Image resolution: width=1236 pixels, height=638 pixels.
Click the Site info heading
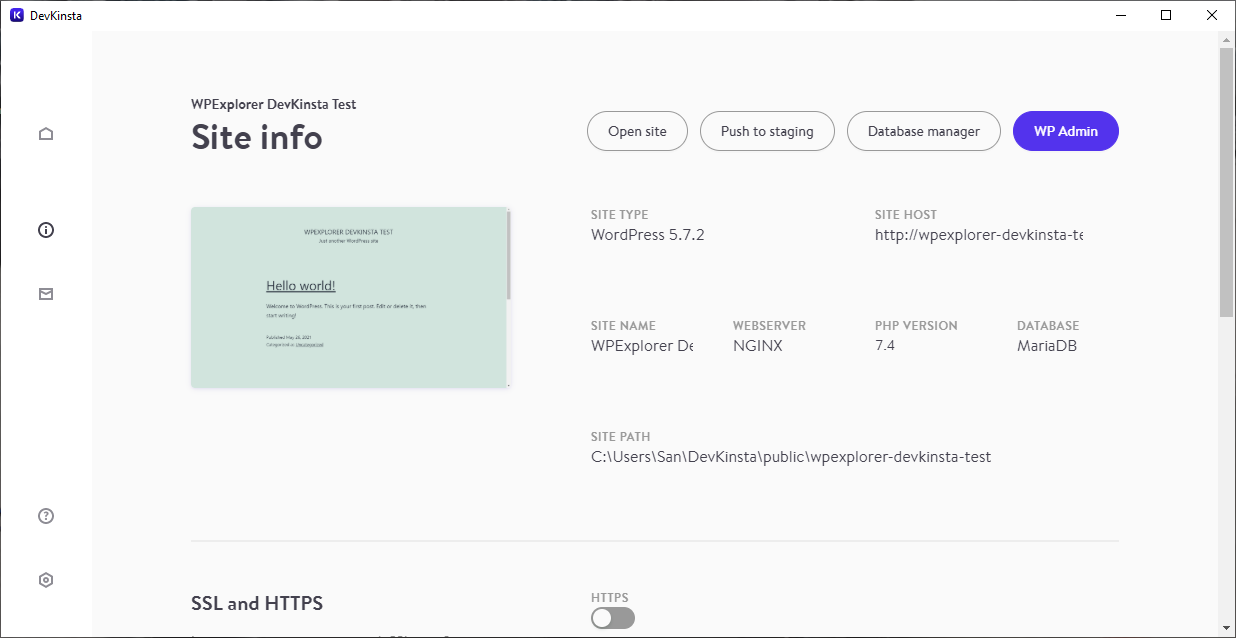tap(257, 137)
